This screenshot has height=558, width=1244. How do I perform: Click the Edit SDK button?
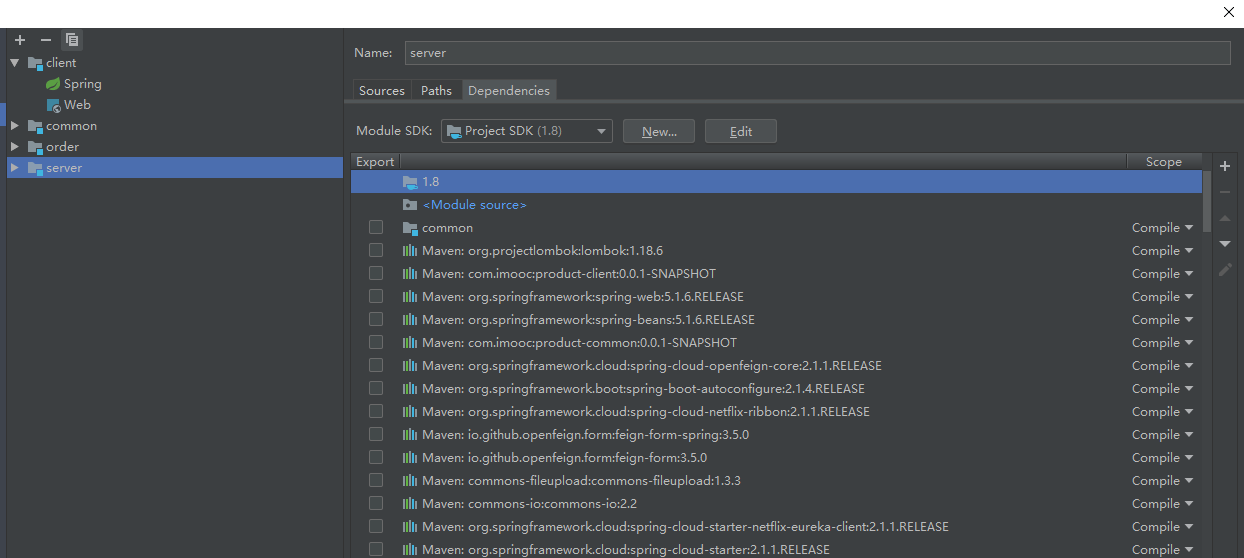pyautogui.click(x=741, y=131)
